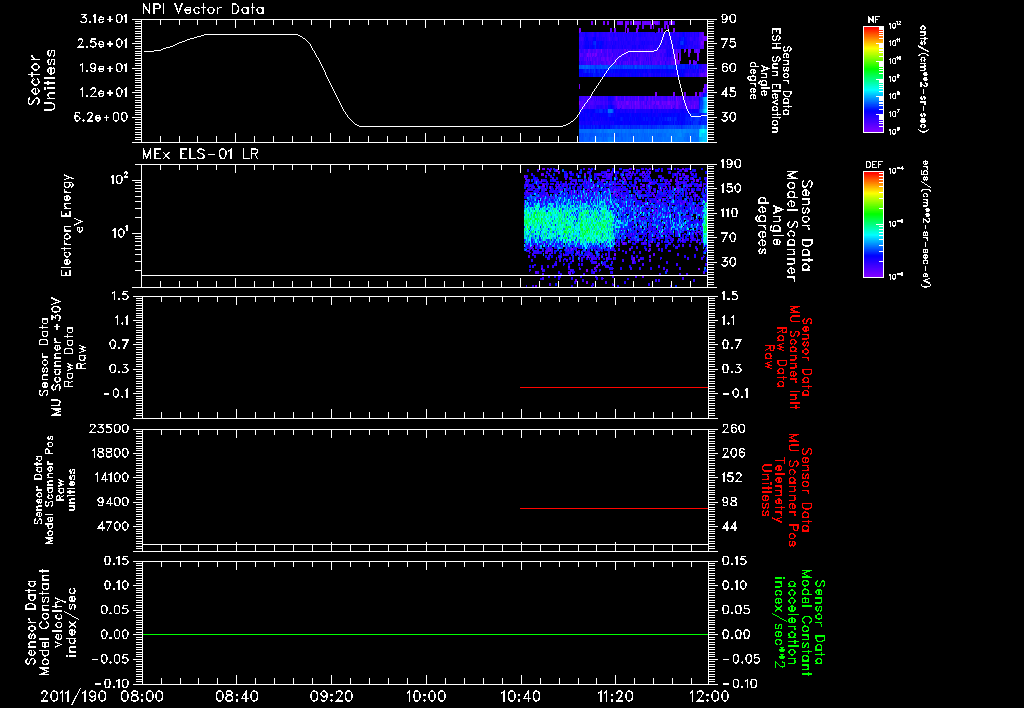Click the '1.2e+01' sector tick label
This screenshot has width=1024, height=708.
[x=103, y=93]
